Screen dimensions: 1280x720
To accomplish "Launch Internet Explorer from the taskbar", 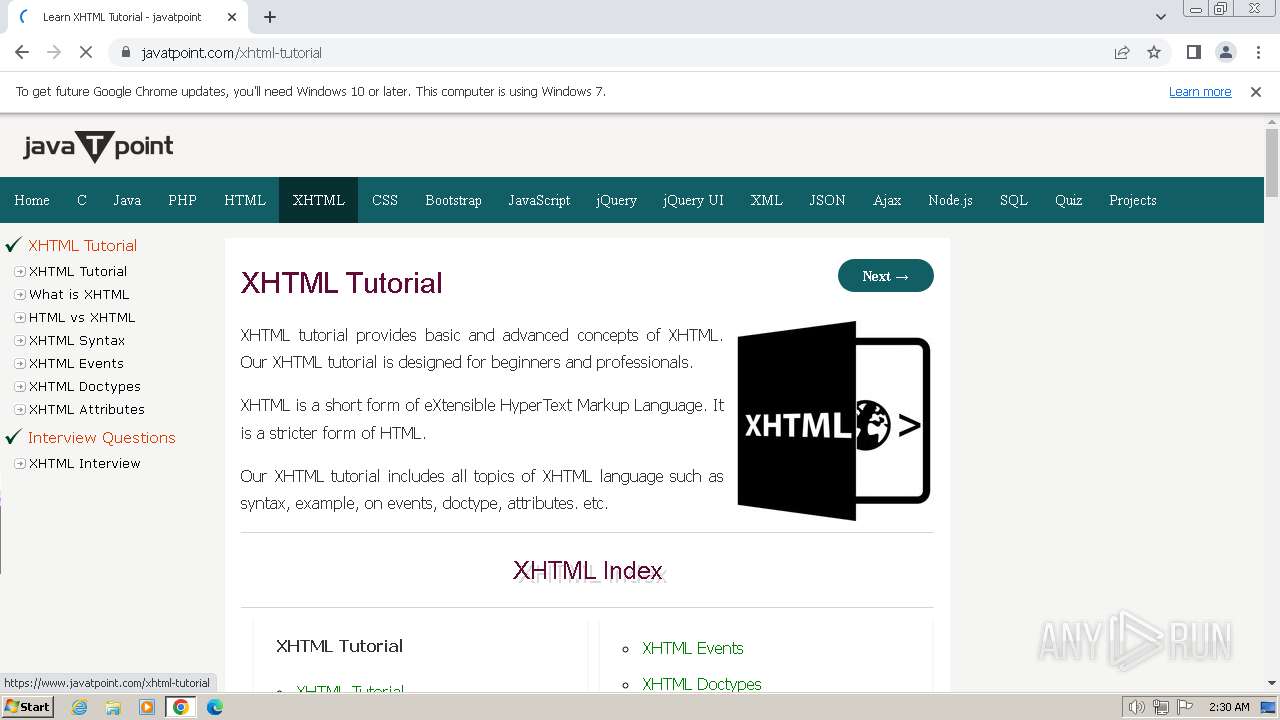I will 80,707.
